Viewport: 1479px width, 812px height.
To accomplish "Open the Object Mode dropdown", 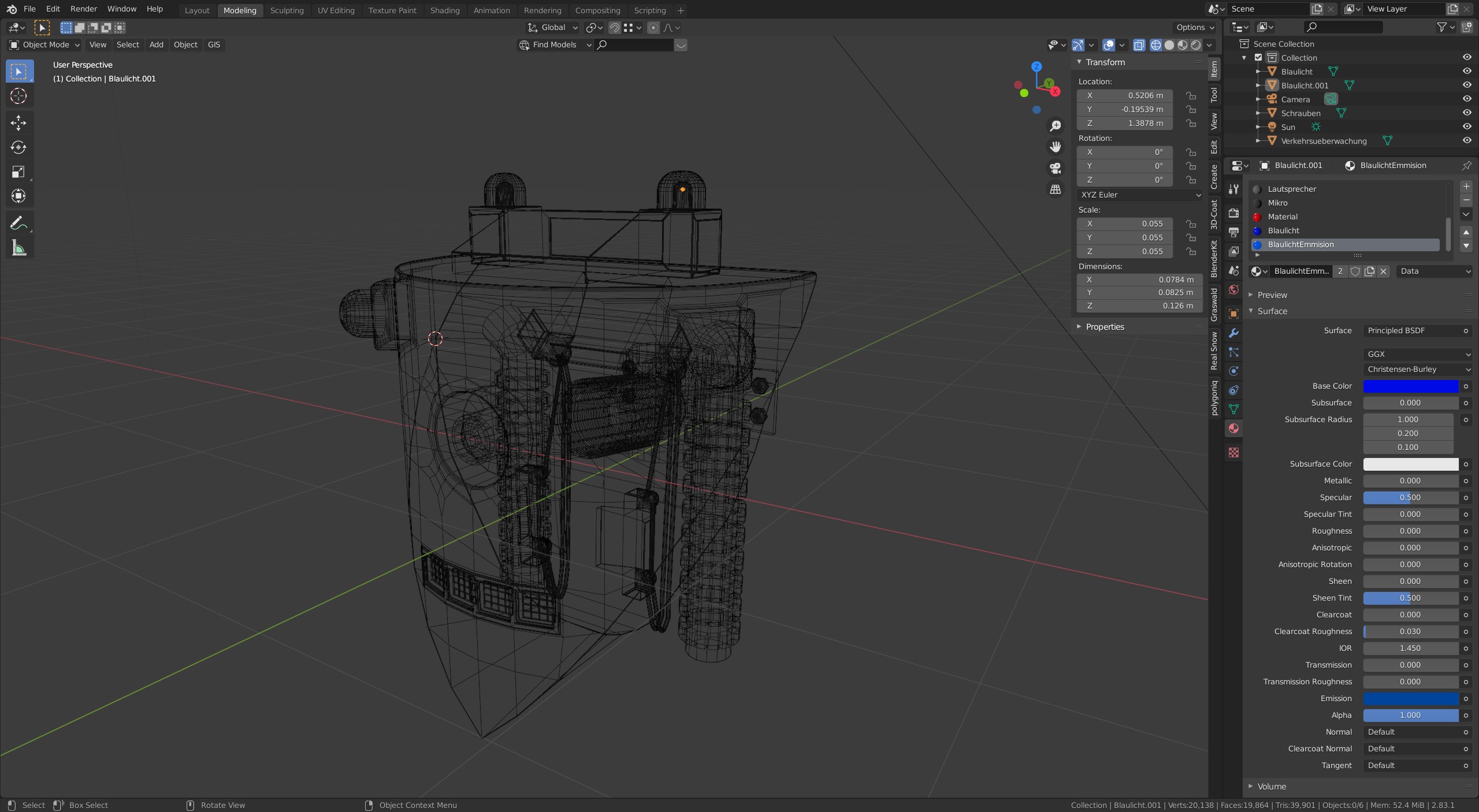I will 44,44.
